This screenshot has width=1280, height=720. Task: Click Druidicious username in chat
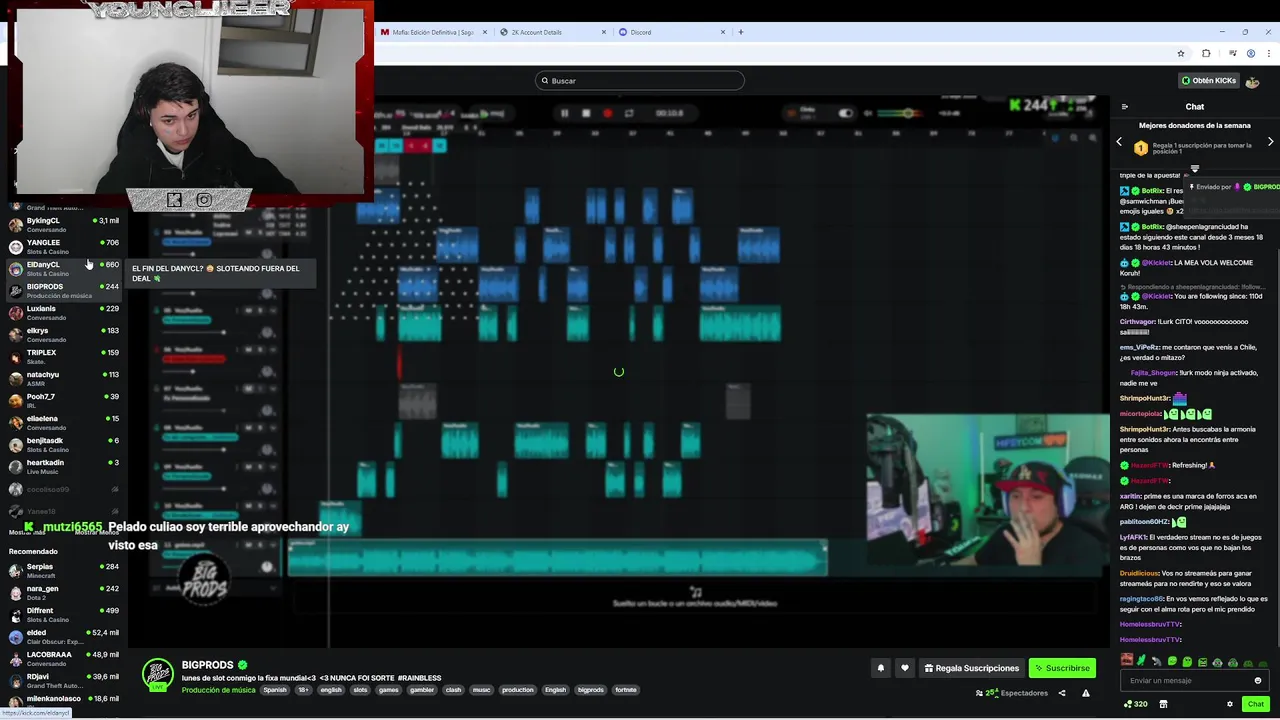click(1139, 574)
